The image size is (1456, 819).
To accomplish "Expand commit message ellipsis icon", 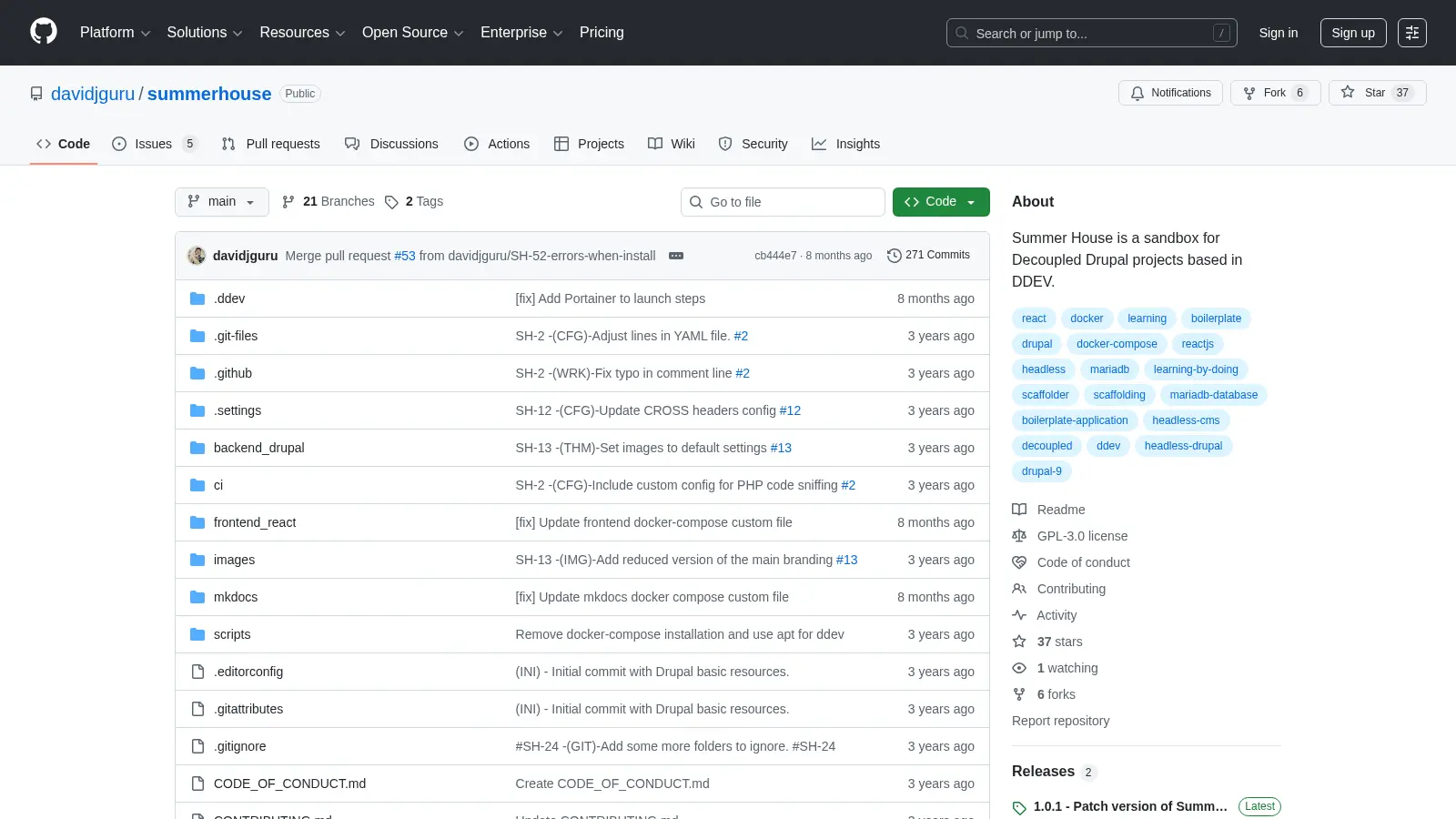I will point(676,256).
